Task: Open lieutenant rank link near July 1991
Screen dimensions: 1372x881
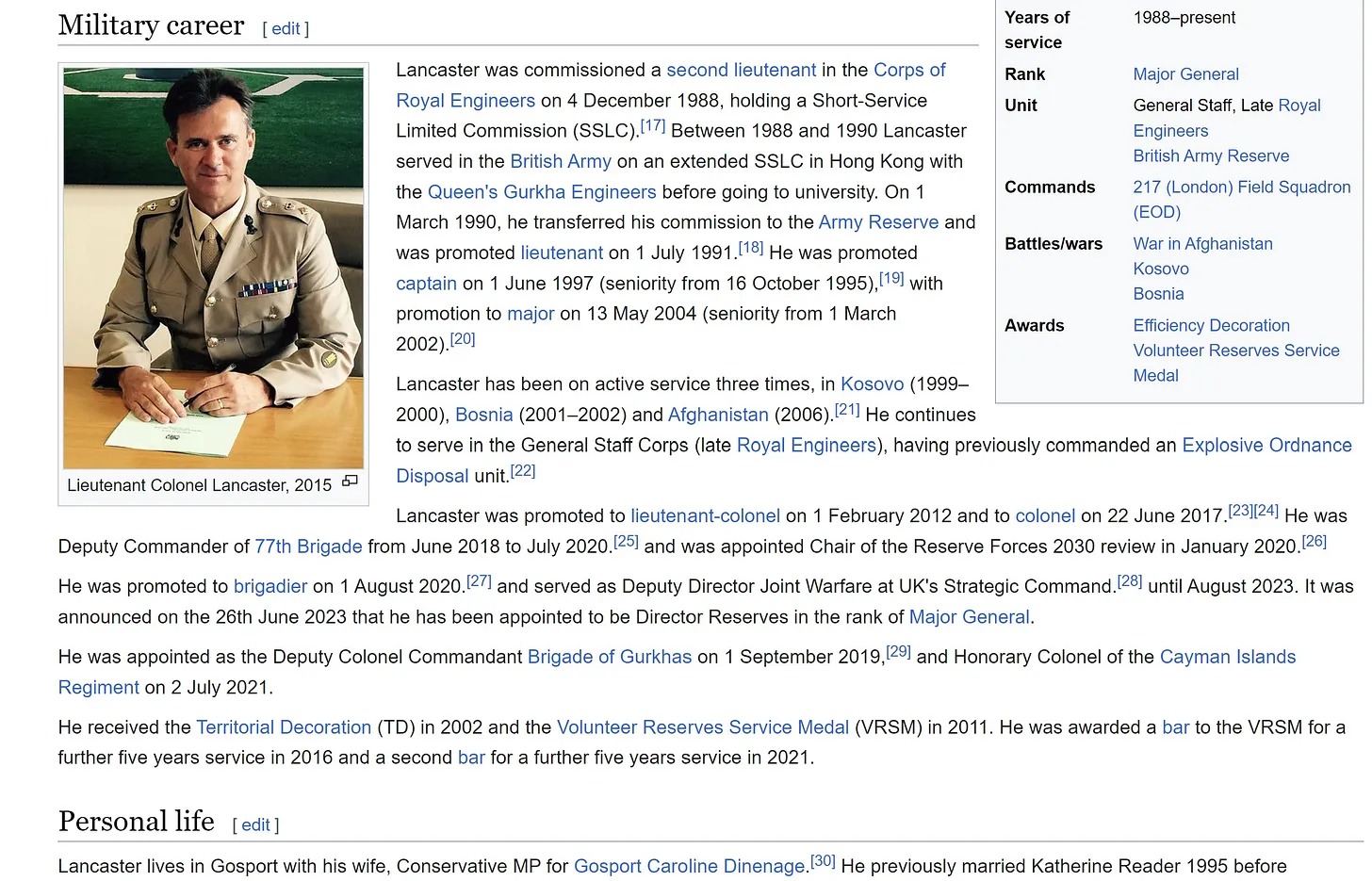Action: point(562,253)
